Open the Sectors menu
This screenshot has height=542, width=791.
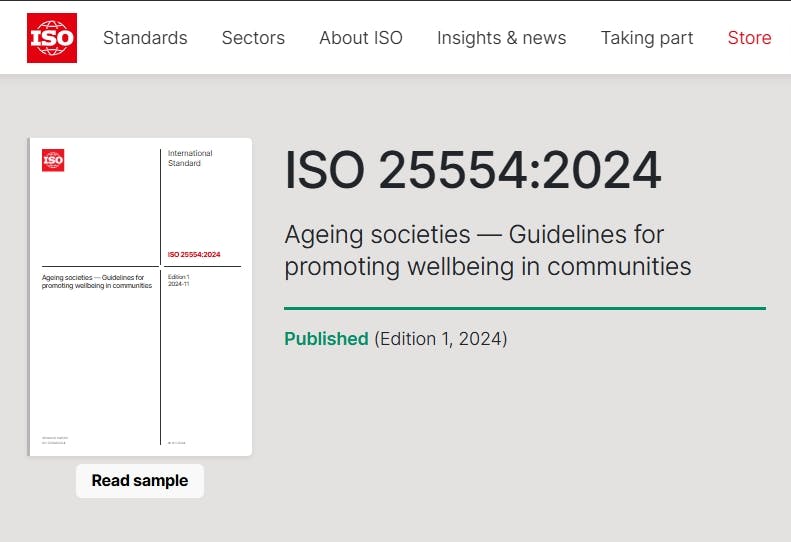pos(253,38)
